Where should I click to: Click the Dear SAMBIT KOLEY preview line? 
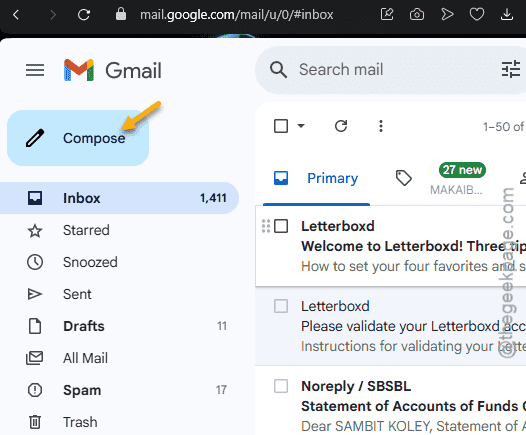click(x=413, y=426)
